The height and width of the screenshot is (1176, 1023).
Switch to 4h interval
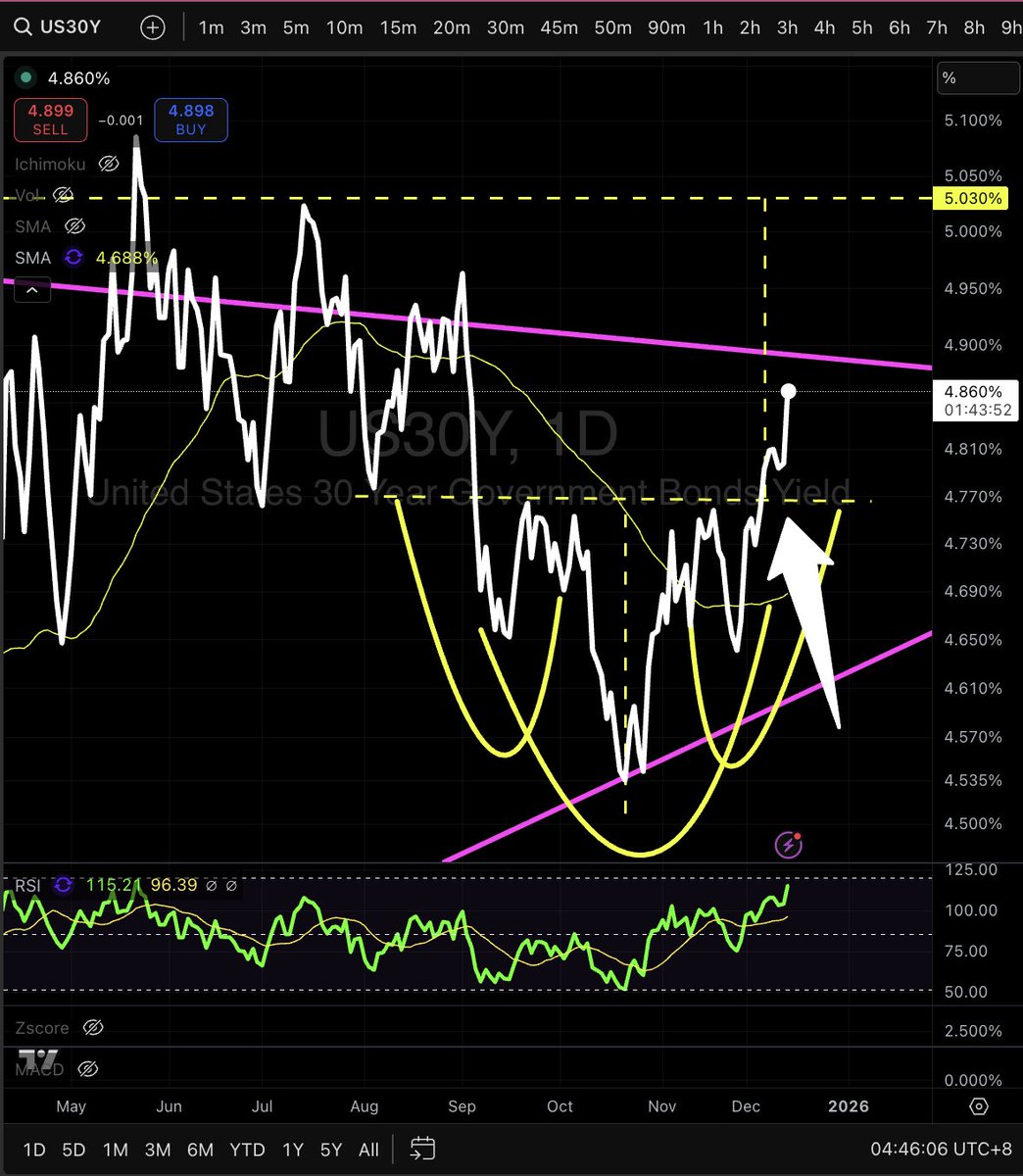click(824, 27)
